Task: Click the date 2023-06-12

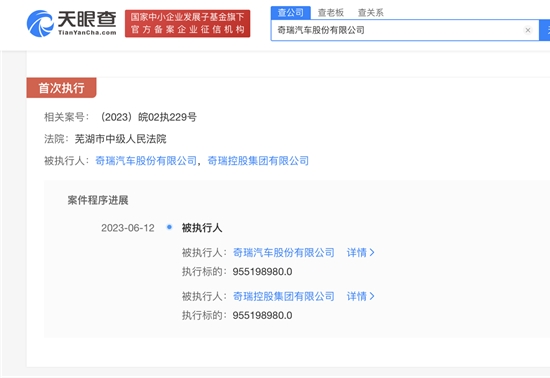Action: point(128,228)
